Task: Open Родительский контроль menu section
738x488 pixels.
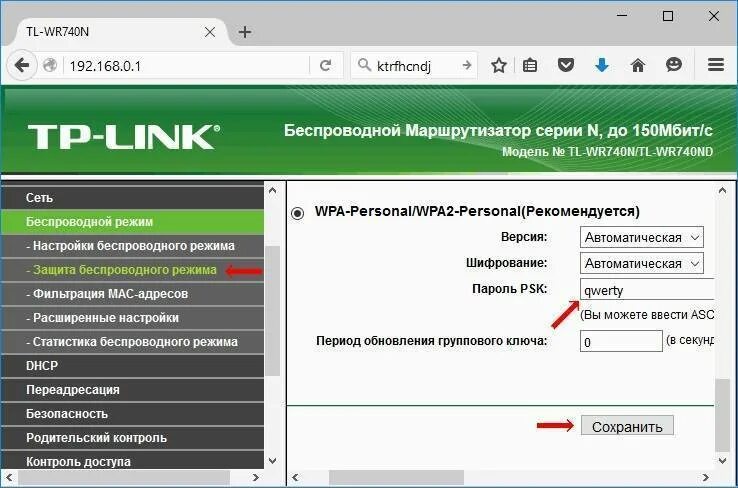Action: point(132,438)
